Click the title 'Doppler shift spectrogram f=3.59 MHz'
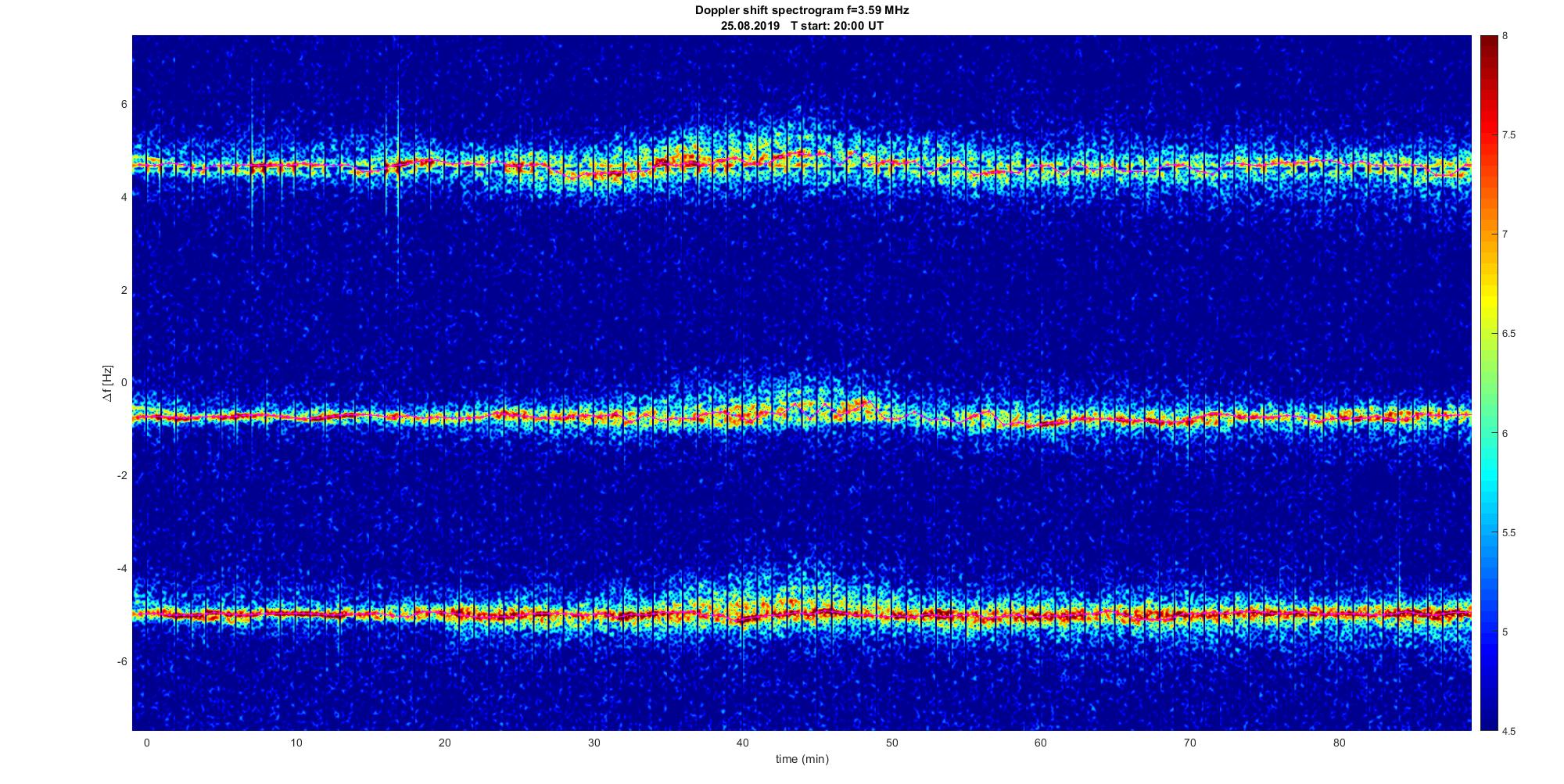Image resolution: width=1564 pixels, height=784 pixels. [x=802, y=10]
